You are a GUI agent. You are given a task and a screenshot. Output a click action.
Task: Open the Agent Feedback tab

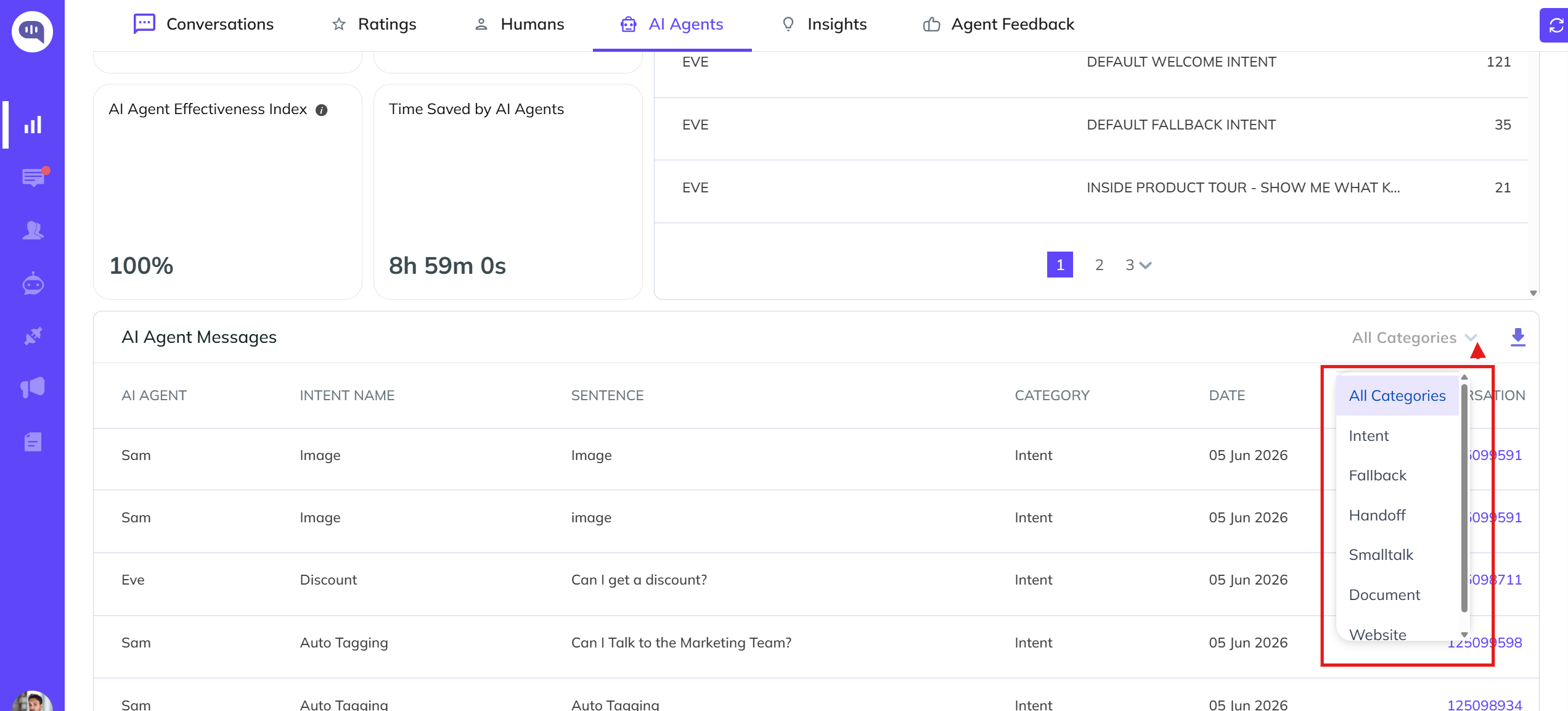pyautogui.click(x=998, y=24)
